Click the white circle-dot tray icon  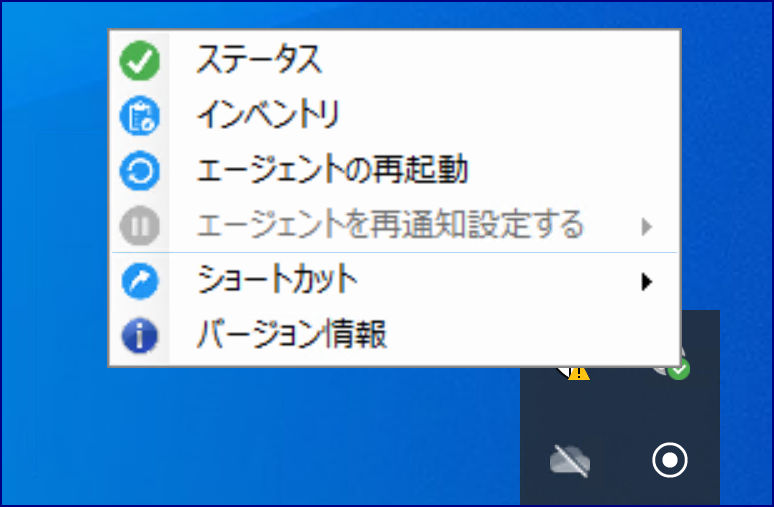point(670,460)
